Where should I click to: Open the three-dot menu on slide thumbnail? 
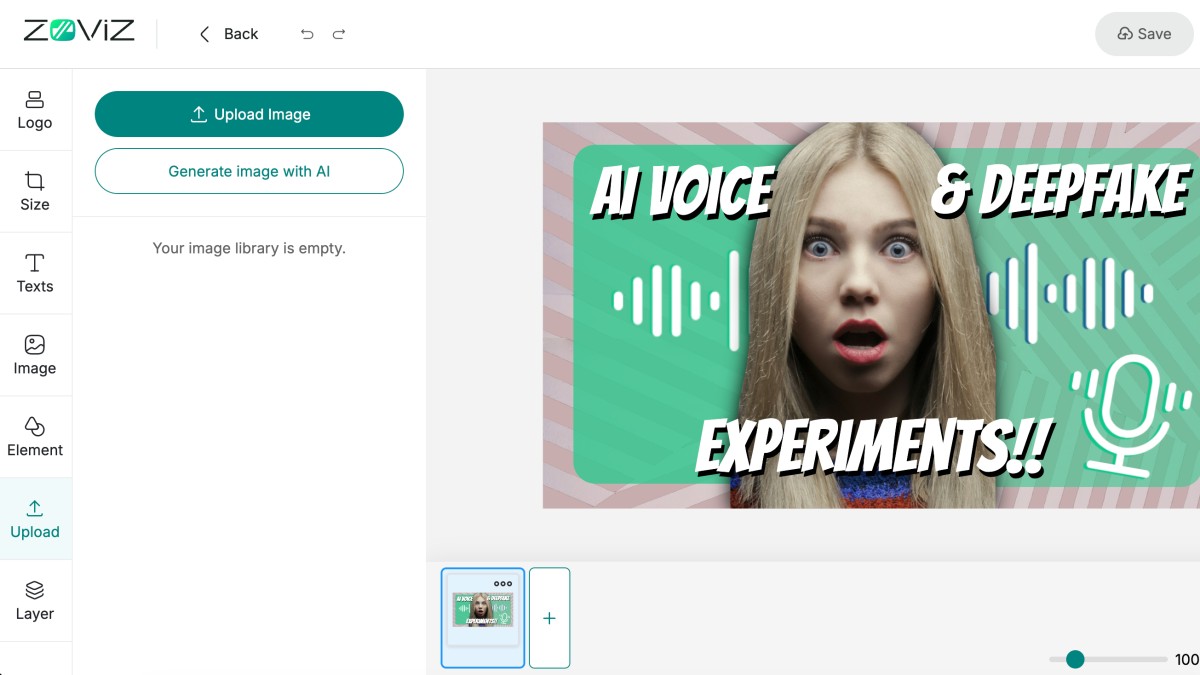[x=503, y=583]
